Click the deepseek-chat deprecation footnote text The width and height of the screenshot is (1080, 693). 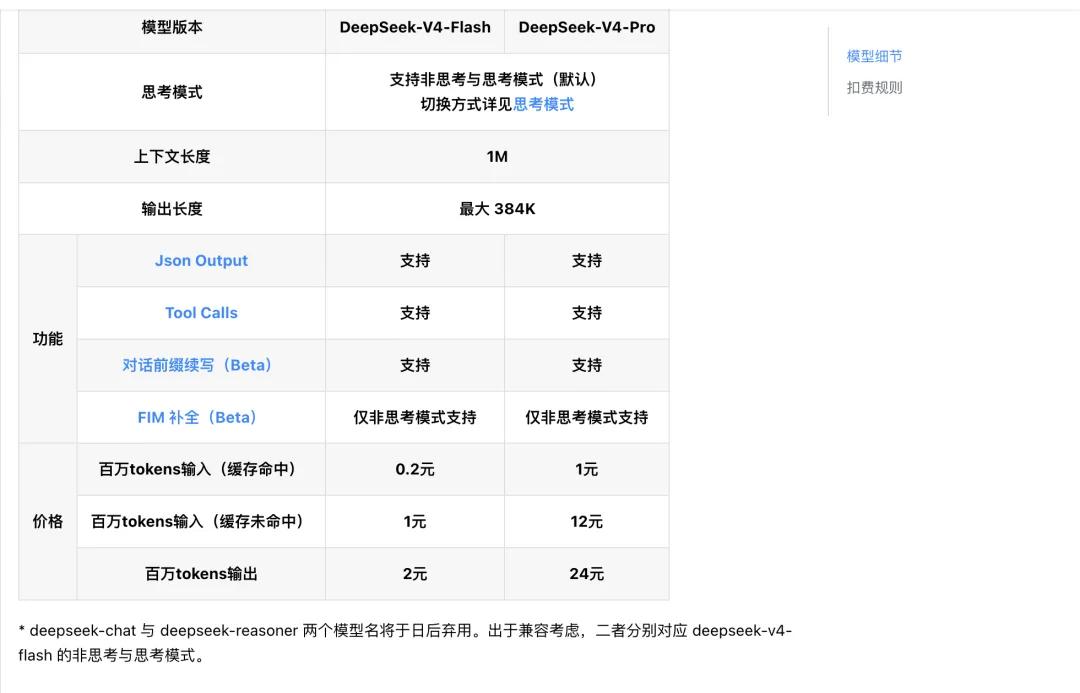tap(405, 643)
